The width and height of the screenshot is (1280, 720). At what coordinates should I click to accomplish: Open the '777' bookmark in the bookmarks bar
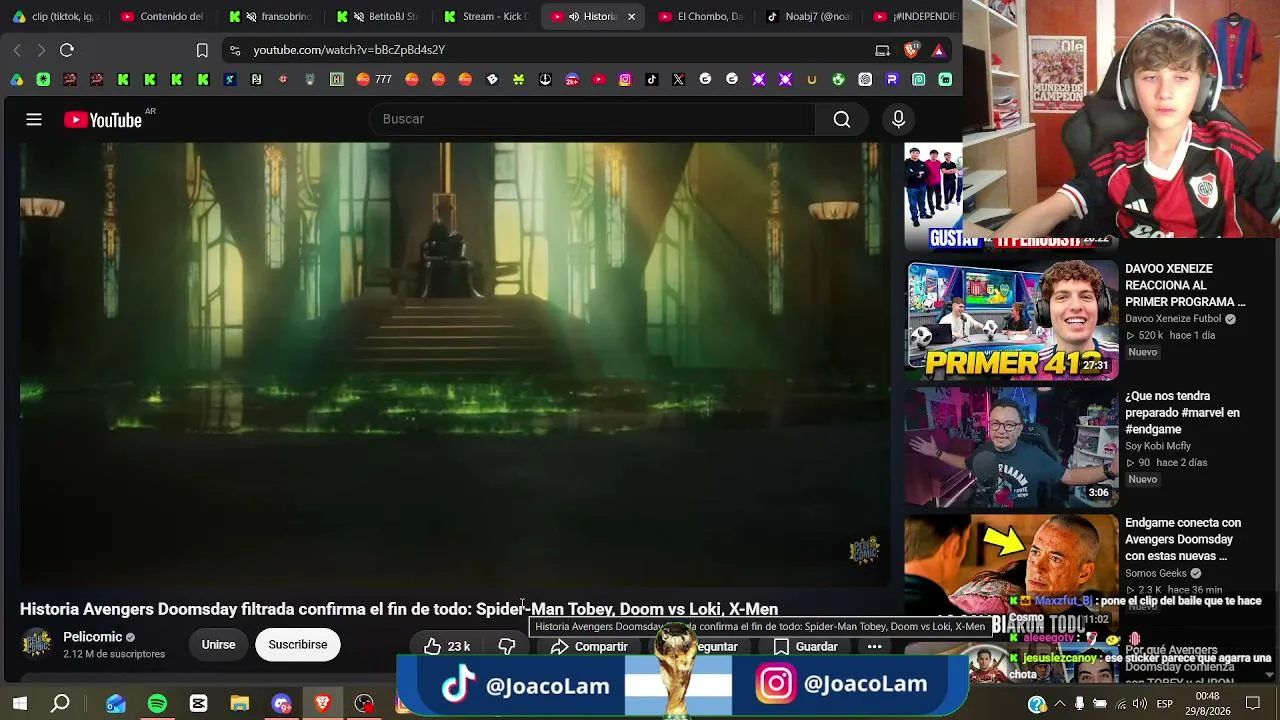[373, 80]
